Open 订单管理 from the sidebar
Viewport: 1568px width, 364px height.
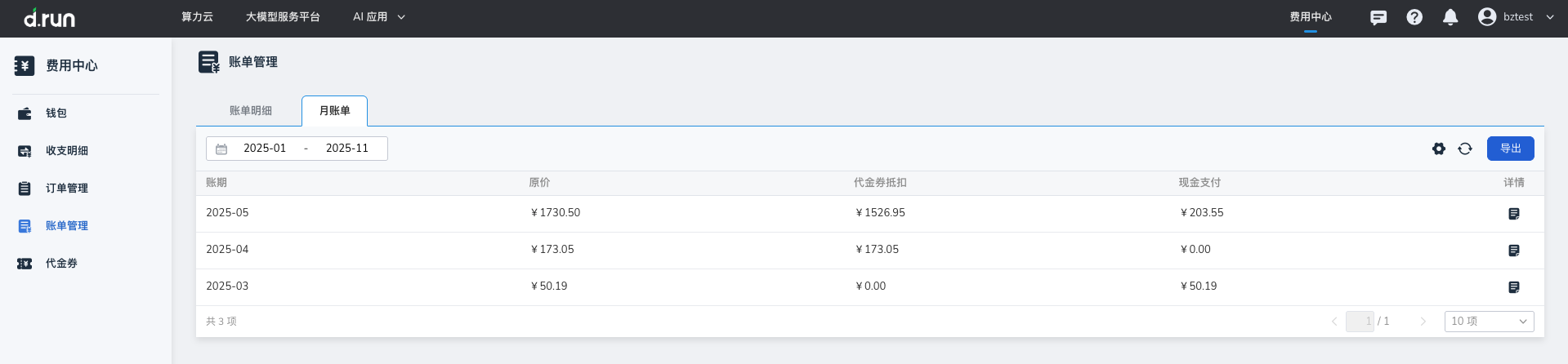[67, 189]
